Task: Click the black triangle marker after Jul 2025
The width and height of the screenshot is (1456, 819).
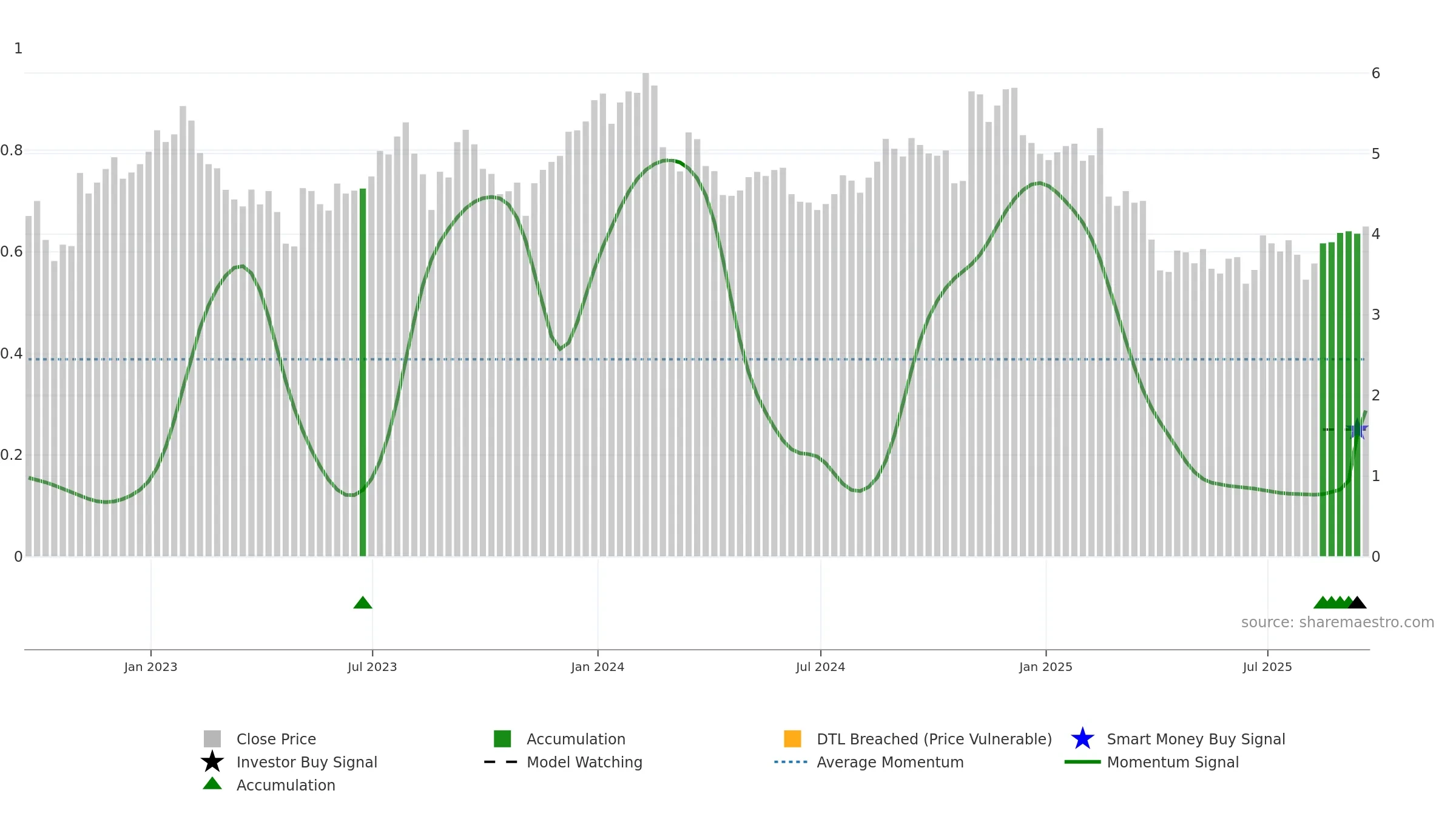Action: (x=1357, y=602)
